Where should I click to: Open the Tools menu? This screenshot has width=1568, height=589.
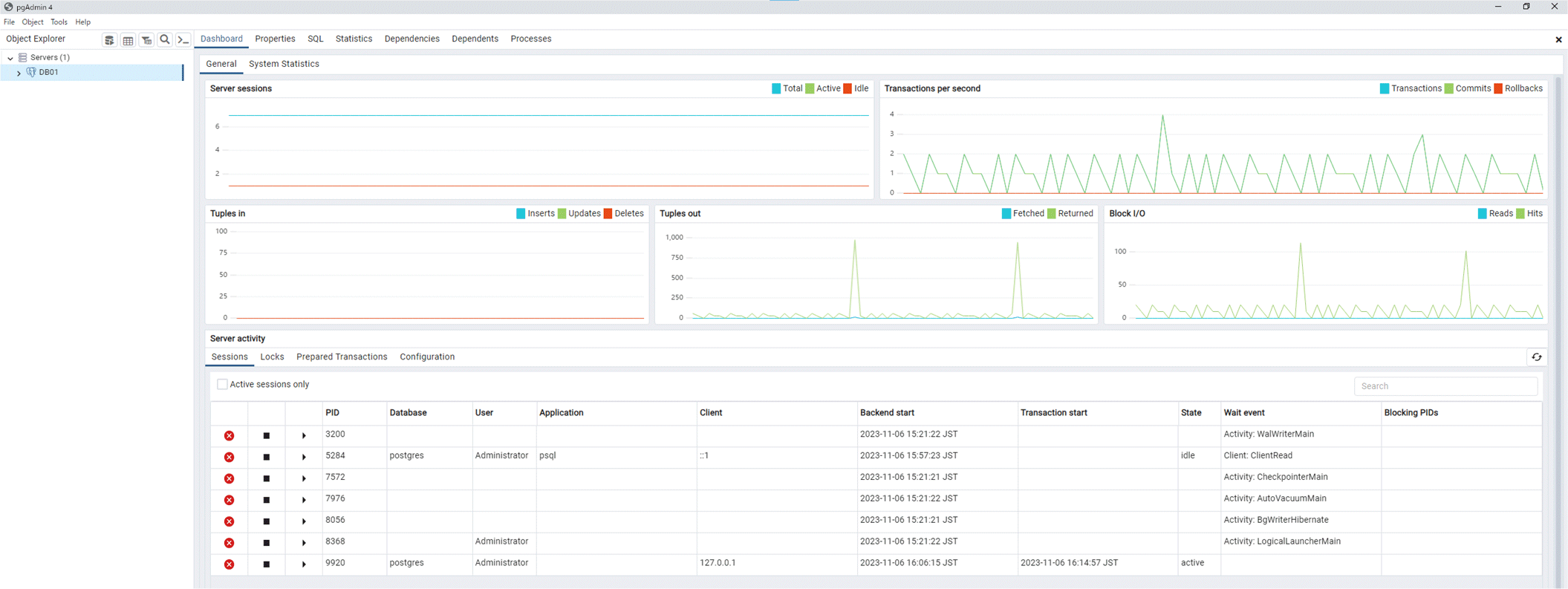pos(59,22)
